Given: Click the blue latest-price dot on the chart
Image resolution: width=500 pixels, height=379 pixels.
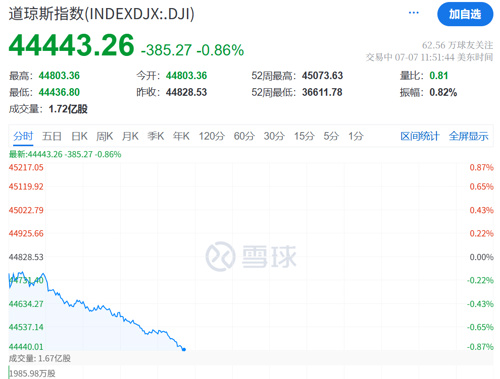Looking at the screenshot, I should tap(184, 349).
